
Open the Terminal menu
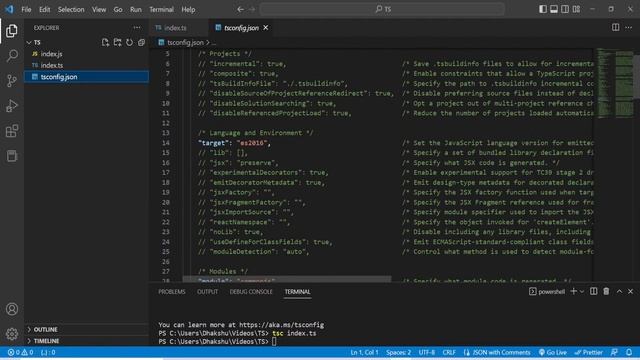tap(161, 9)
